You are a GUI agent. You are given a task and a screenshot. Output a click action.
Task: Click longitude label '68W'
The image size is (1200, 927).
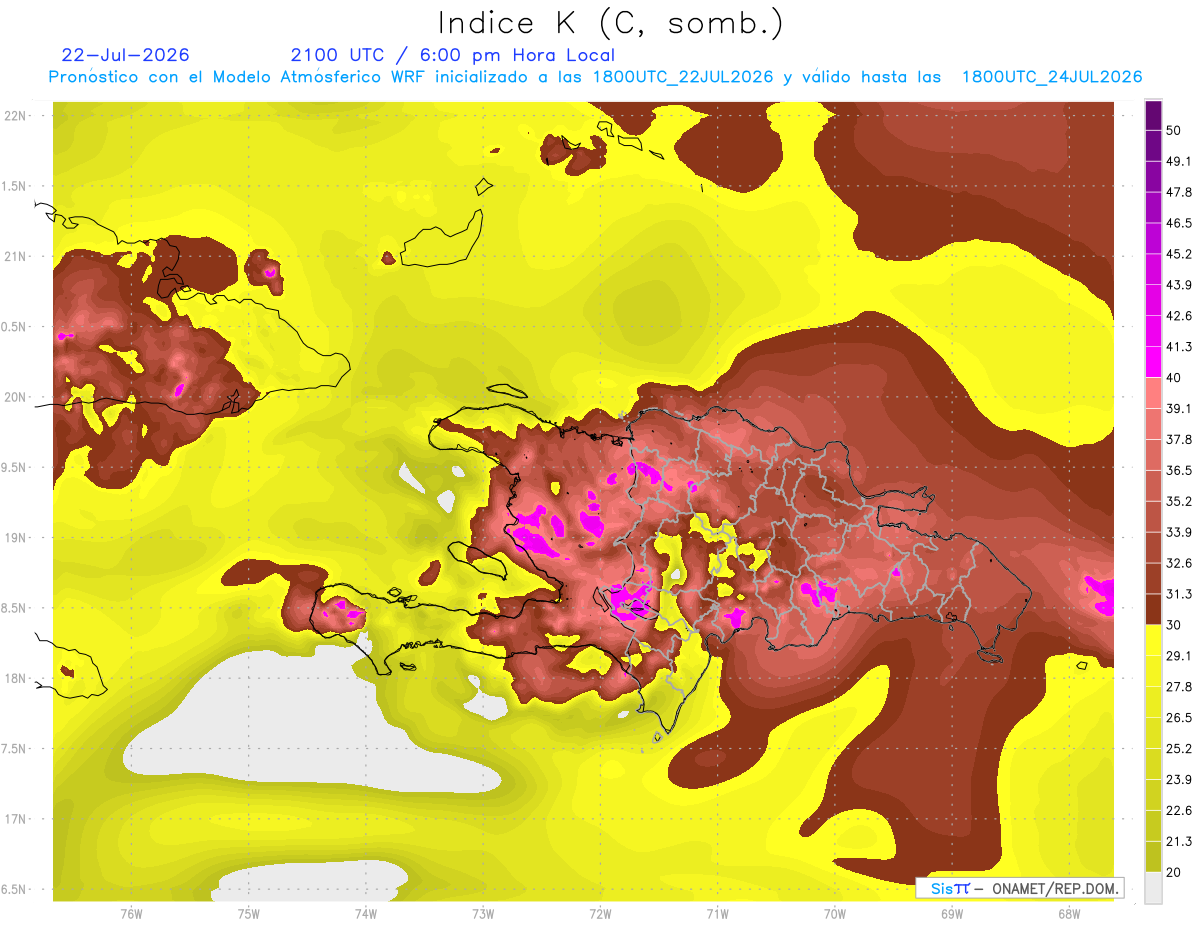point(1069,913)
